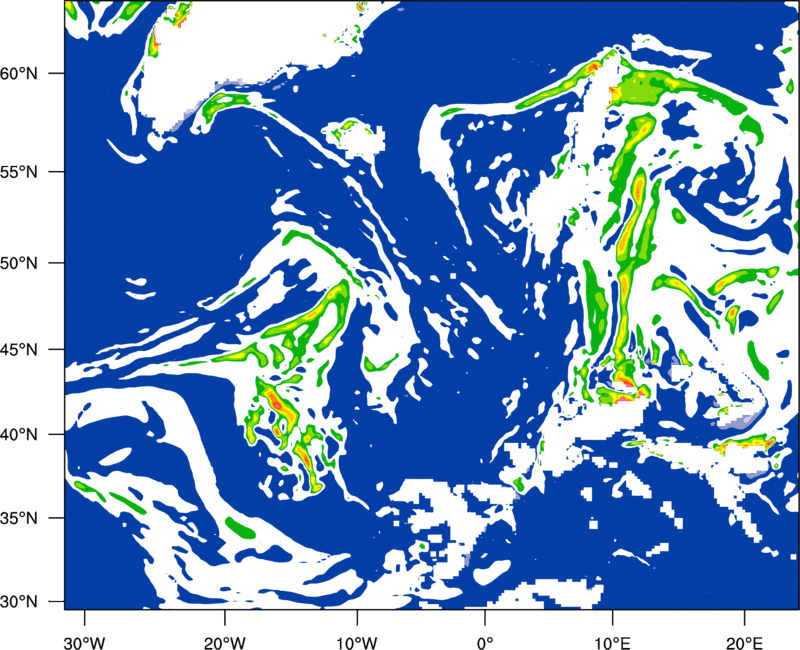Screen dimensions: 800x650
Task: Click the 20°W longitude label
Action: tap(225, 642)
